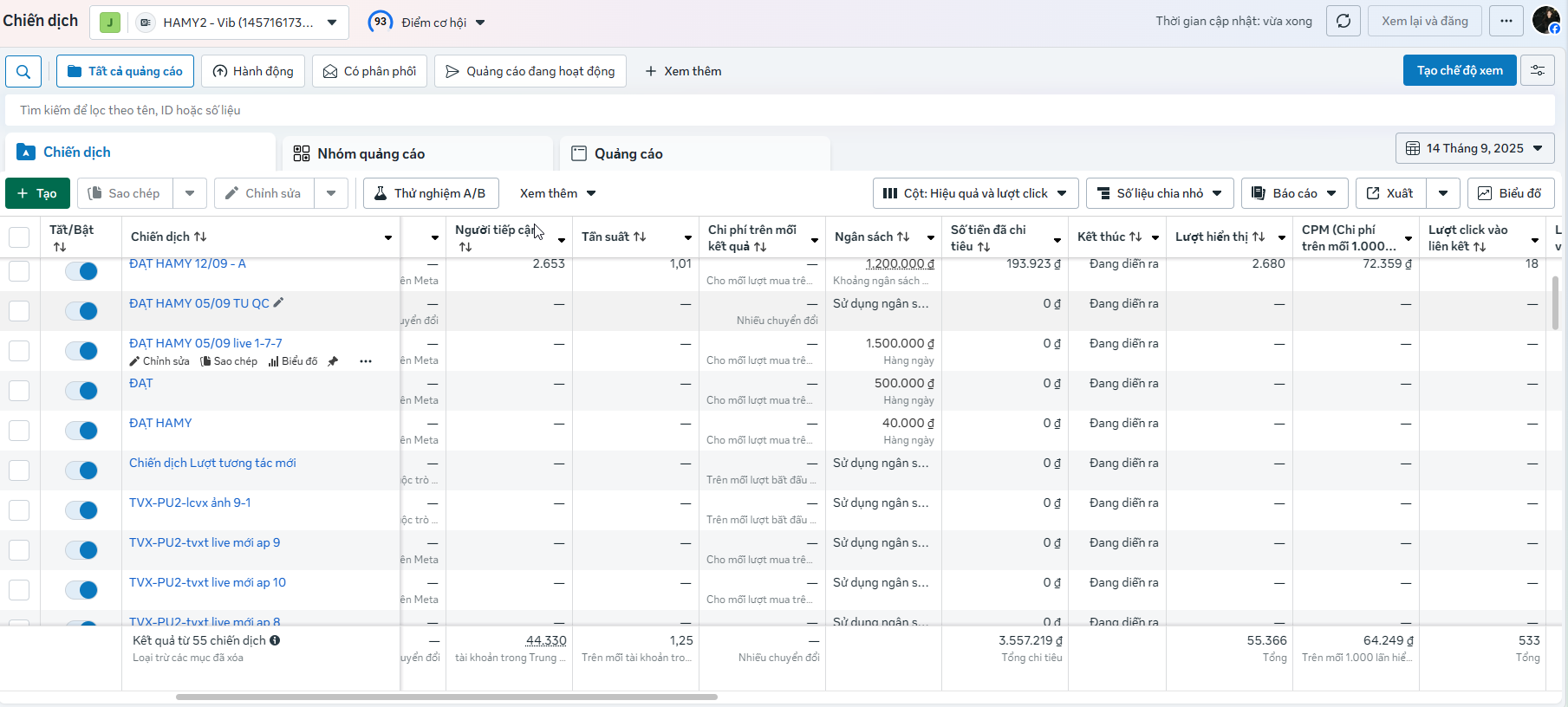
Task: Click filter search field by name, ID or metrics
Action: click(x=780, y=110)
